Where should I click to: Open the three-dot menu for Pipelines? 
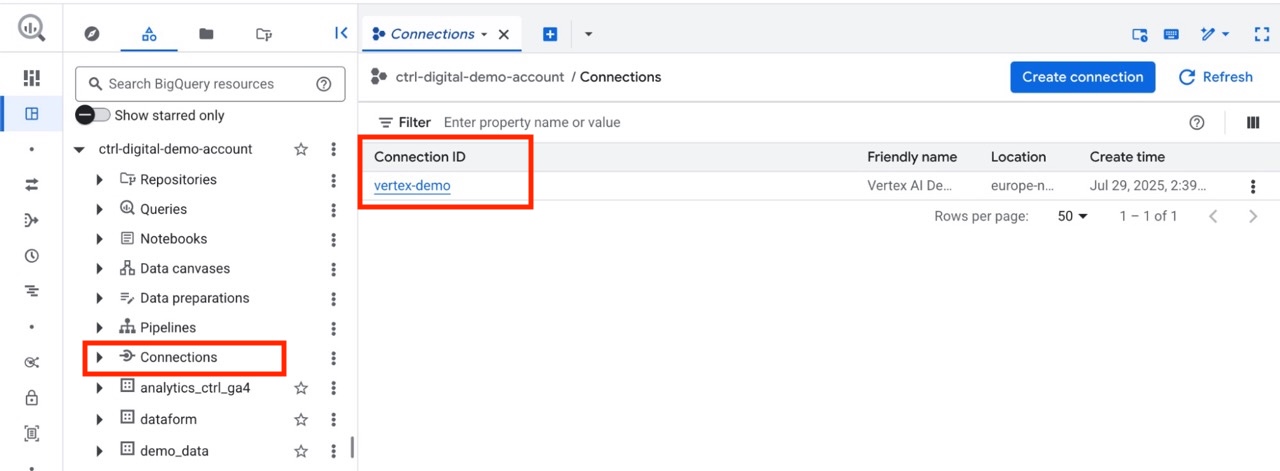333,328
